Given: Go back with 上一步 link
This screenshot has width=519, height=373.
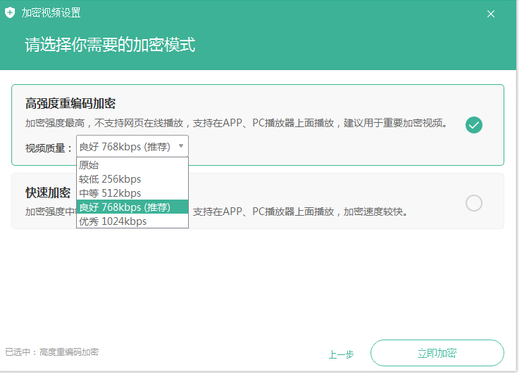Looking at the screenshot, I should pos(341,354).
